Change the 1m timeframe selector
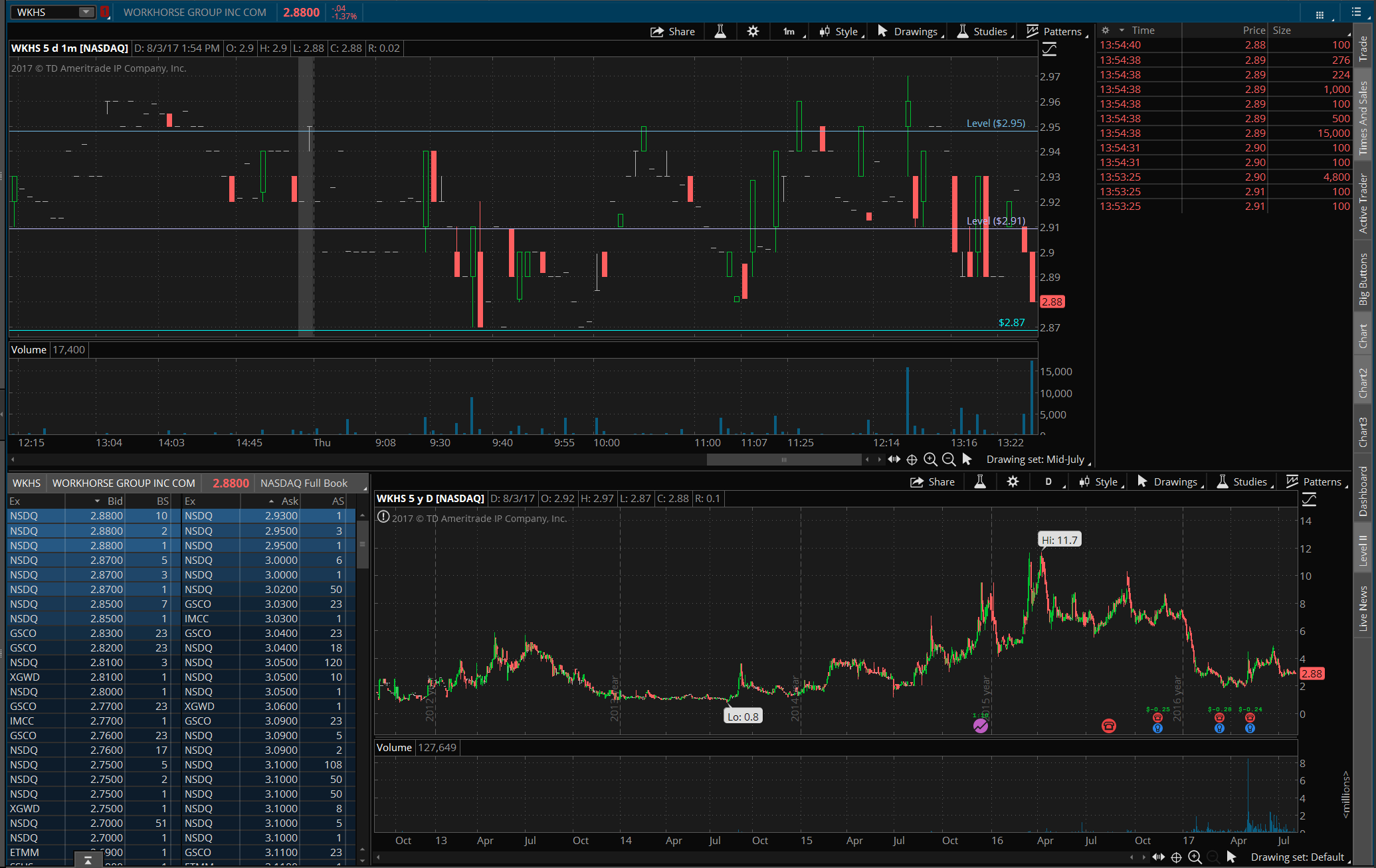1376x868 pixels. tap(789, 31)
